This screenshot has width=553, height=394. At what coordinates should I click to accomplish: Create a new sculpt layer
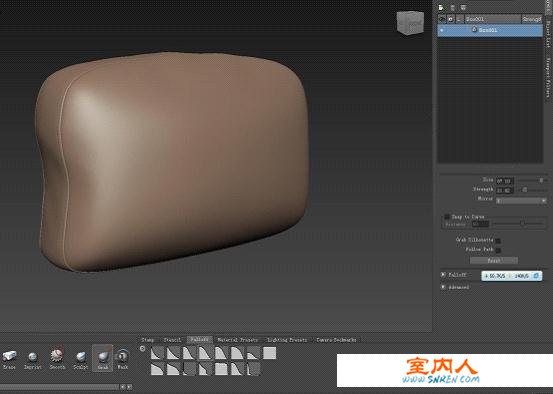(441, 7)
